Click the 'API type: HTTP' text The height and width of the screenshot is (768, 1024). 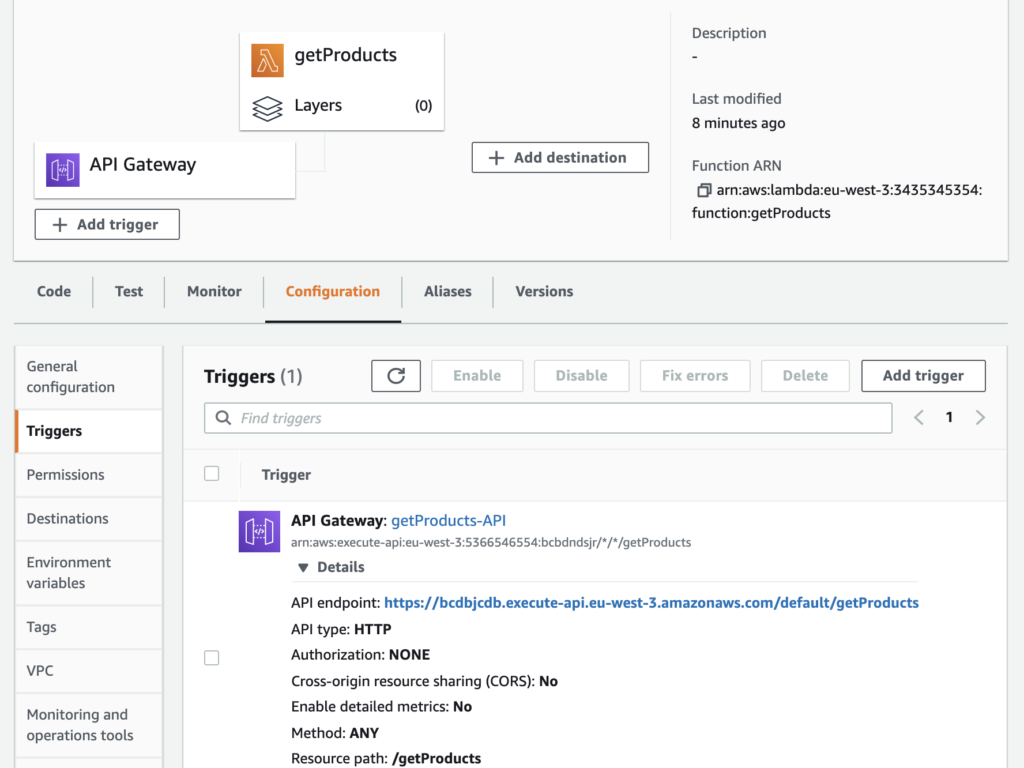pyautogui.click(x=341, y=629)
